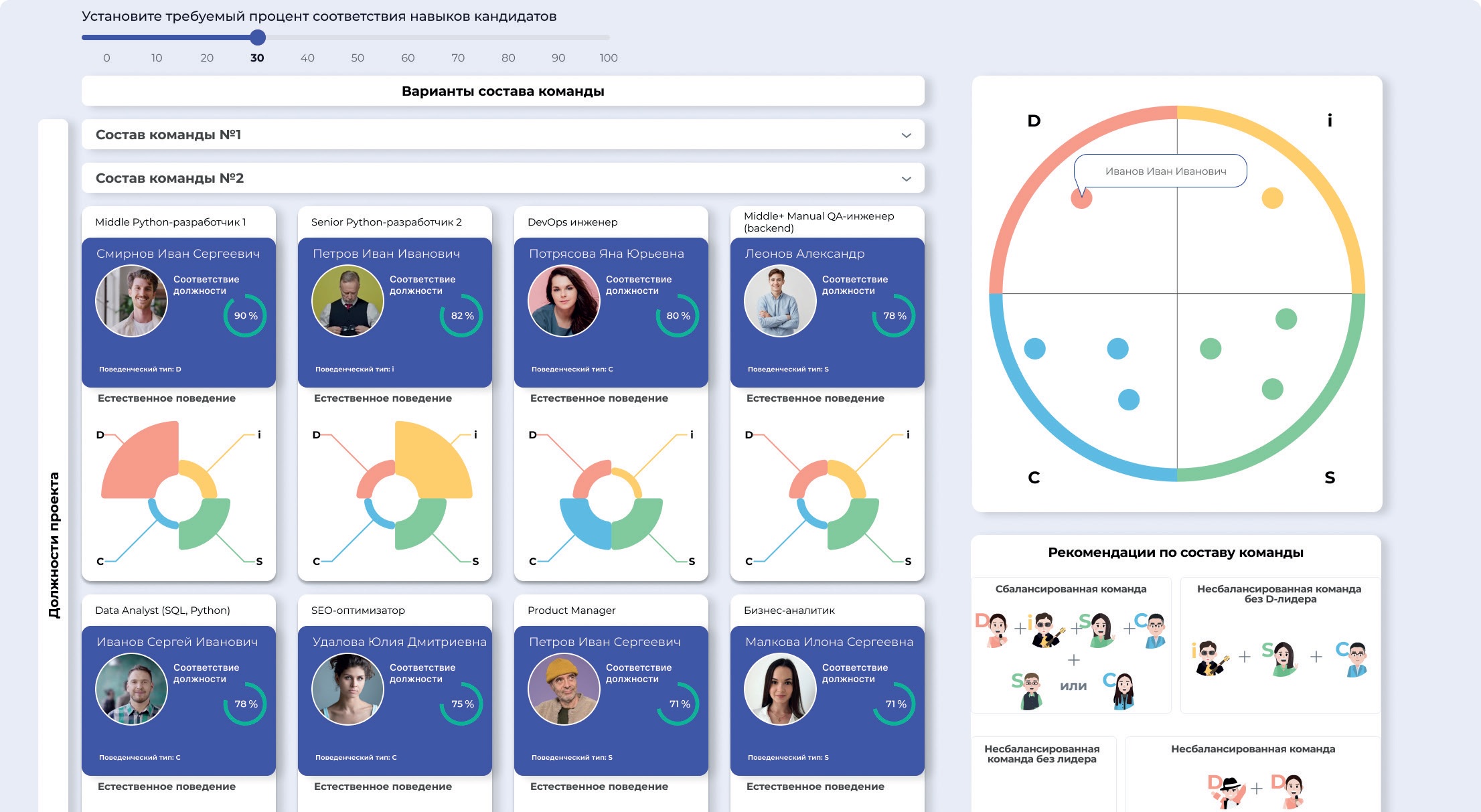Click Иванов Сергей Иванович's 78 % gauge
The width and height of the screenshot is (1481, 812).
tap(245, 704)
